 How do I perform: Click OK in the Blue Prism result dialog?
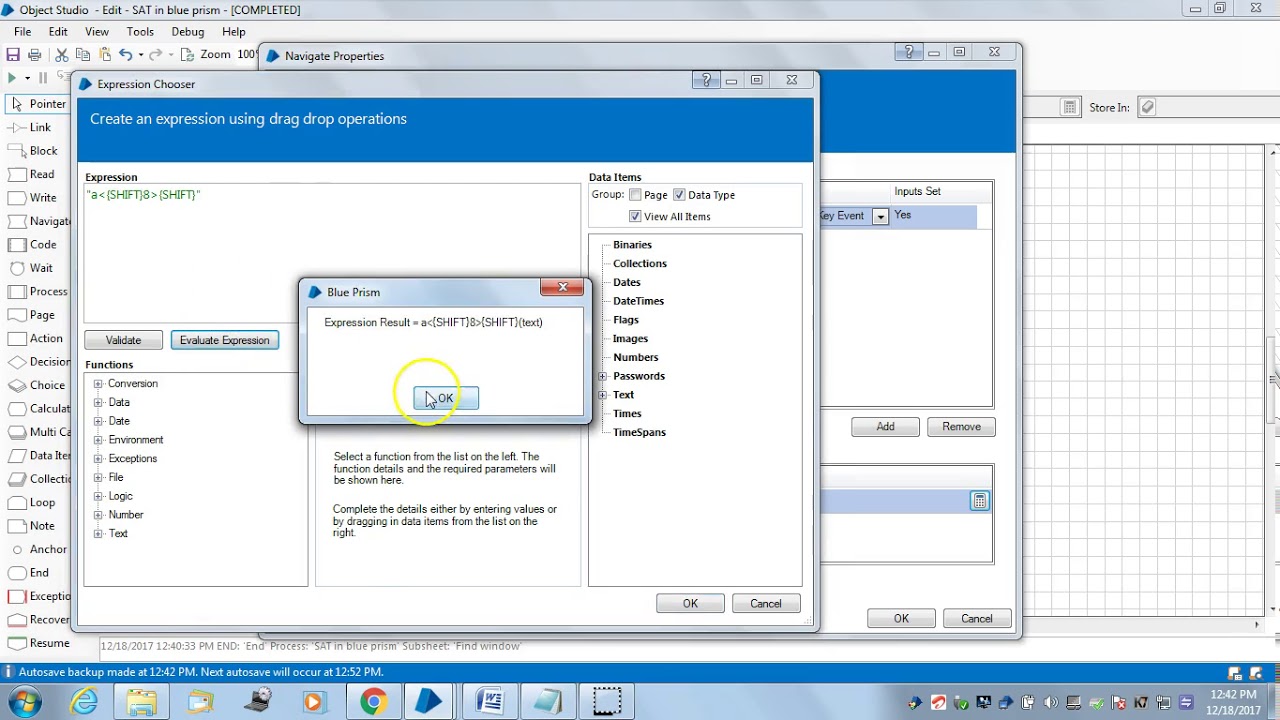(x=446, y=398)
